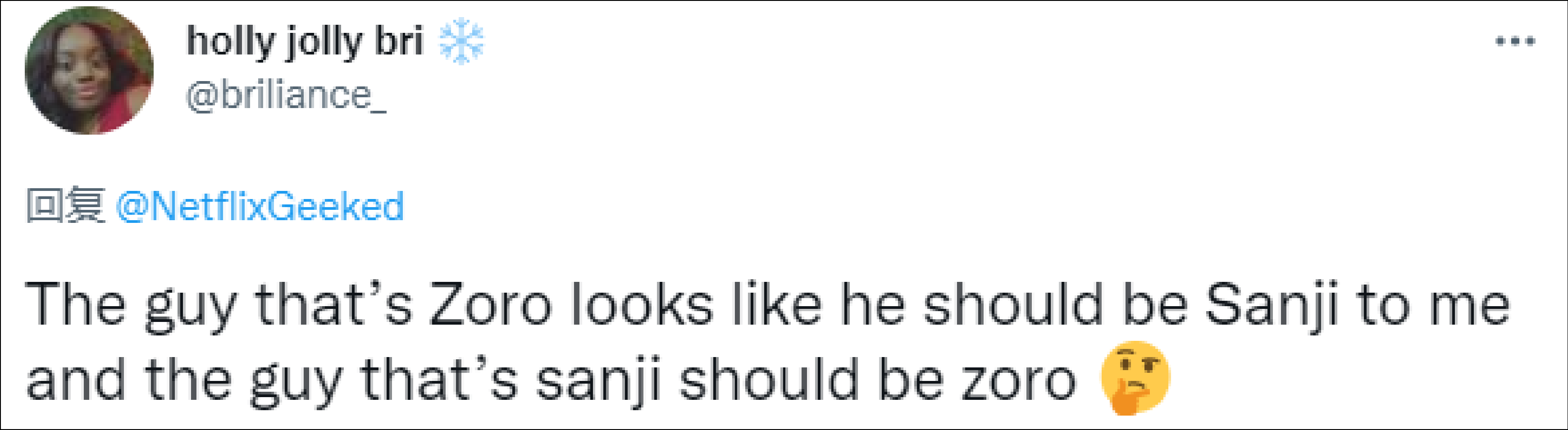Open the @NetflixGeeked mention link
This screenshot has width=1568, height=430.
pyautogui.click(x=259, y=206)
